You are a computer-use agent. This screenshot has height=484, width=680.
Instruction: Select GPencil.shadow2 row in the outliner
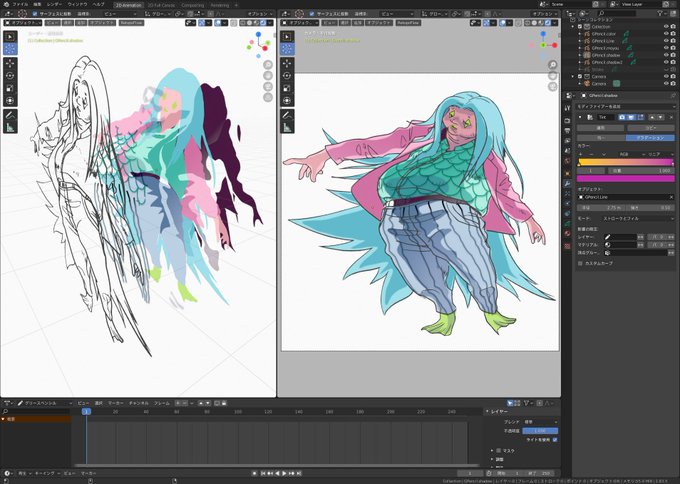point(607,62)
